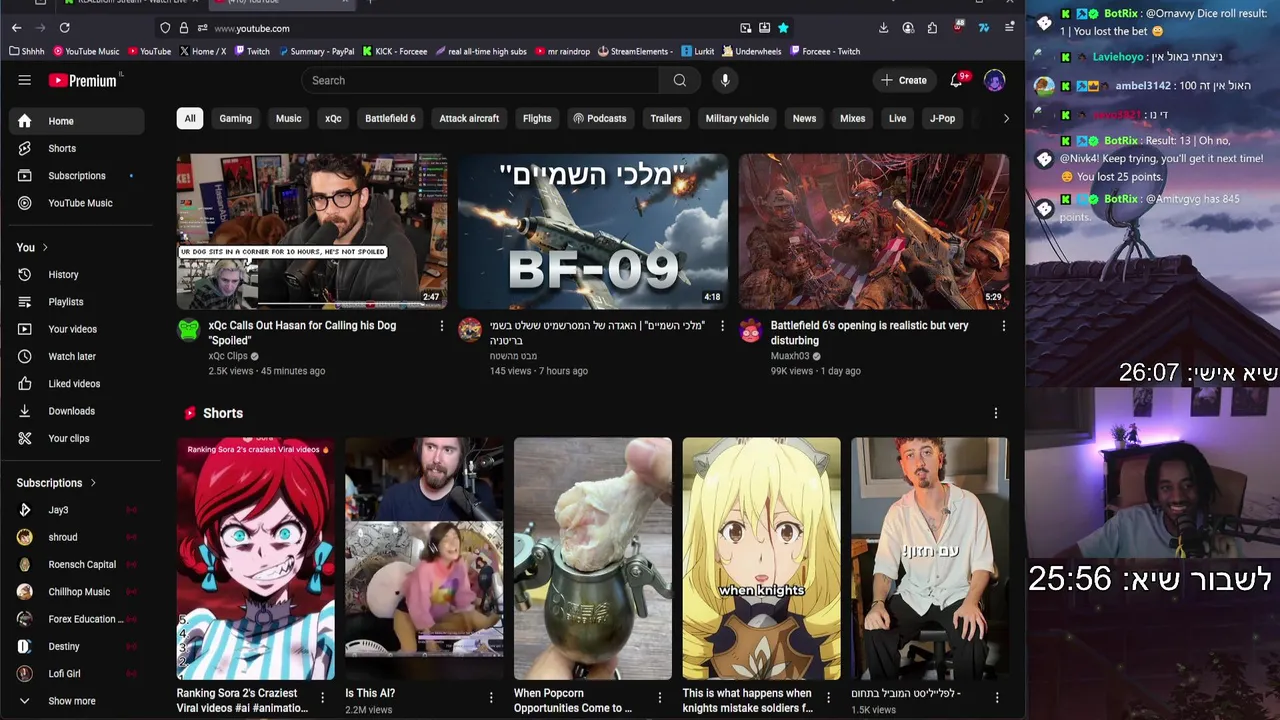Select the Live filter chip
Screen dimensions: 1280x720
[898, 118]
